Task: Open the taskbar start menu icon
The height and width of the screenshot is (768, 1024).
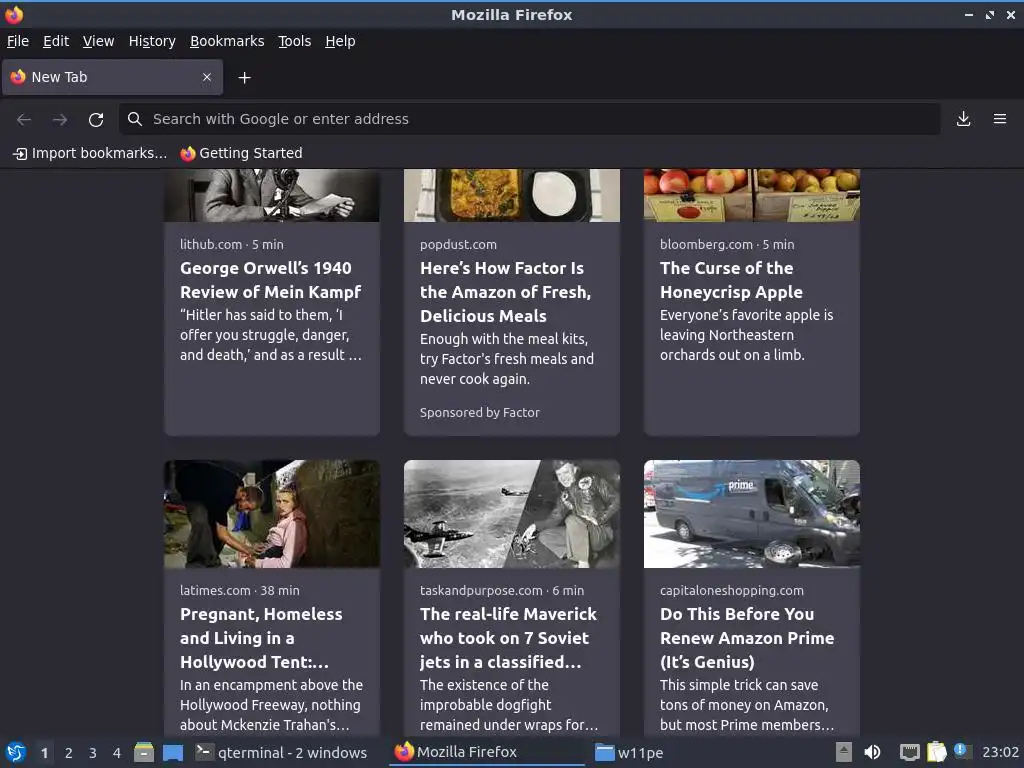Action: (x=16, y=752)
